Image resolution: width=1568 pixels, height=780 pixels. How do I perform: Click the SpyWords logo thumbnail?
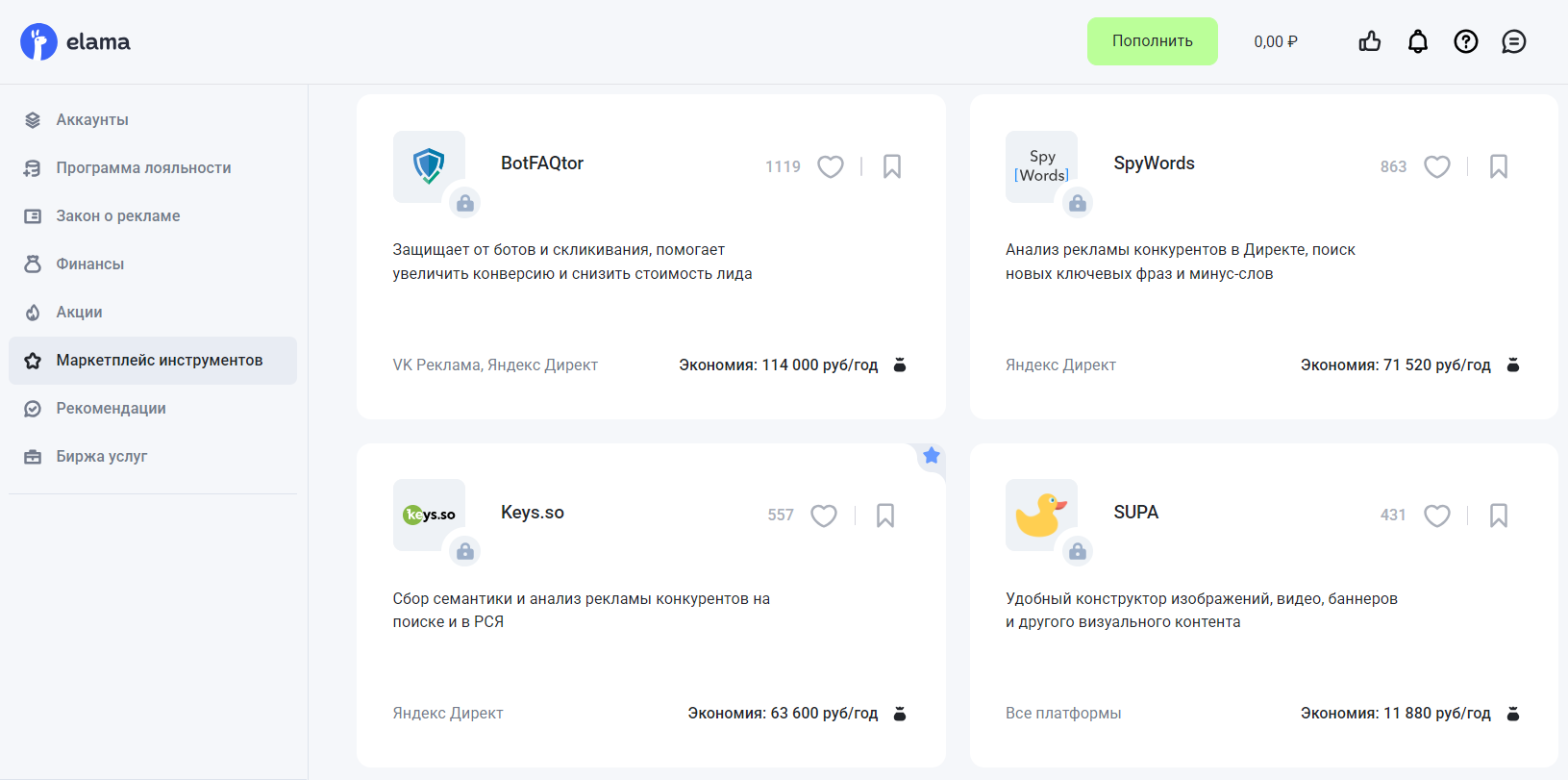click(1042, 166)
